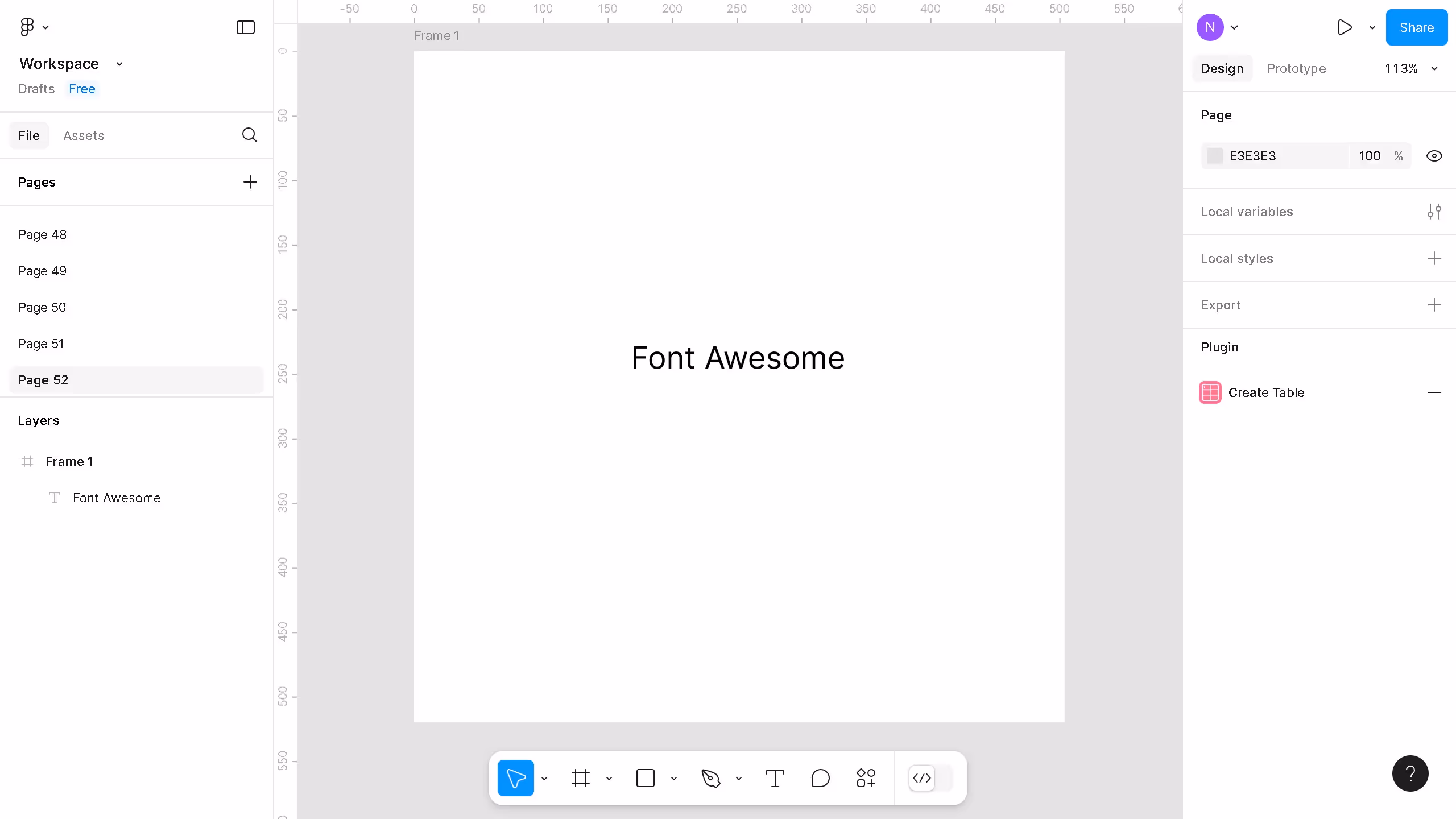Expand the Rectangle tool shape options
Image resolution: width=1456 pixels, height=819 pixels.
coord(674,778)
